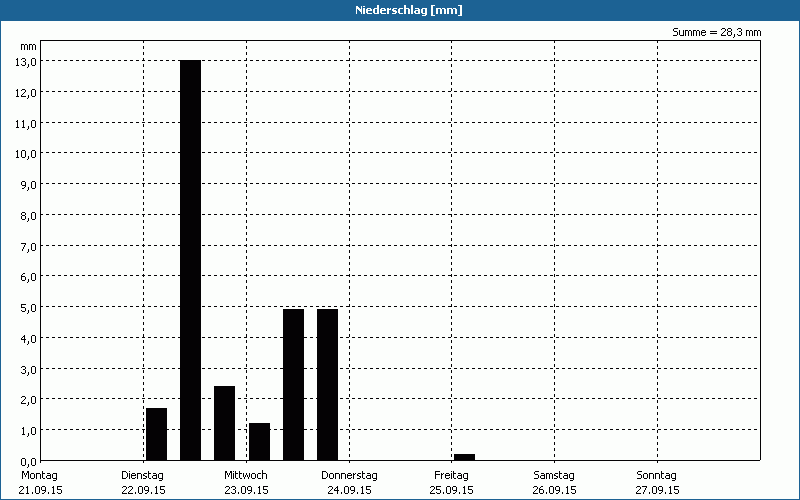The height and width of the screenshot is (500, 800).
Task: Click the 12,0 y-axis value
Action: [26, 93]
